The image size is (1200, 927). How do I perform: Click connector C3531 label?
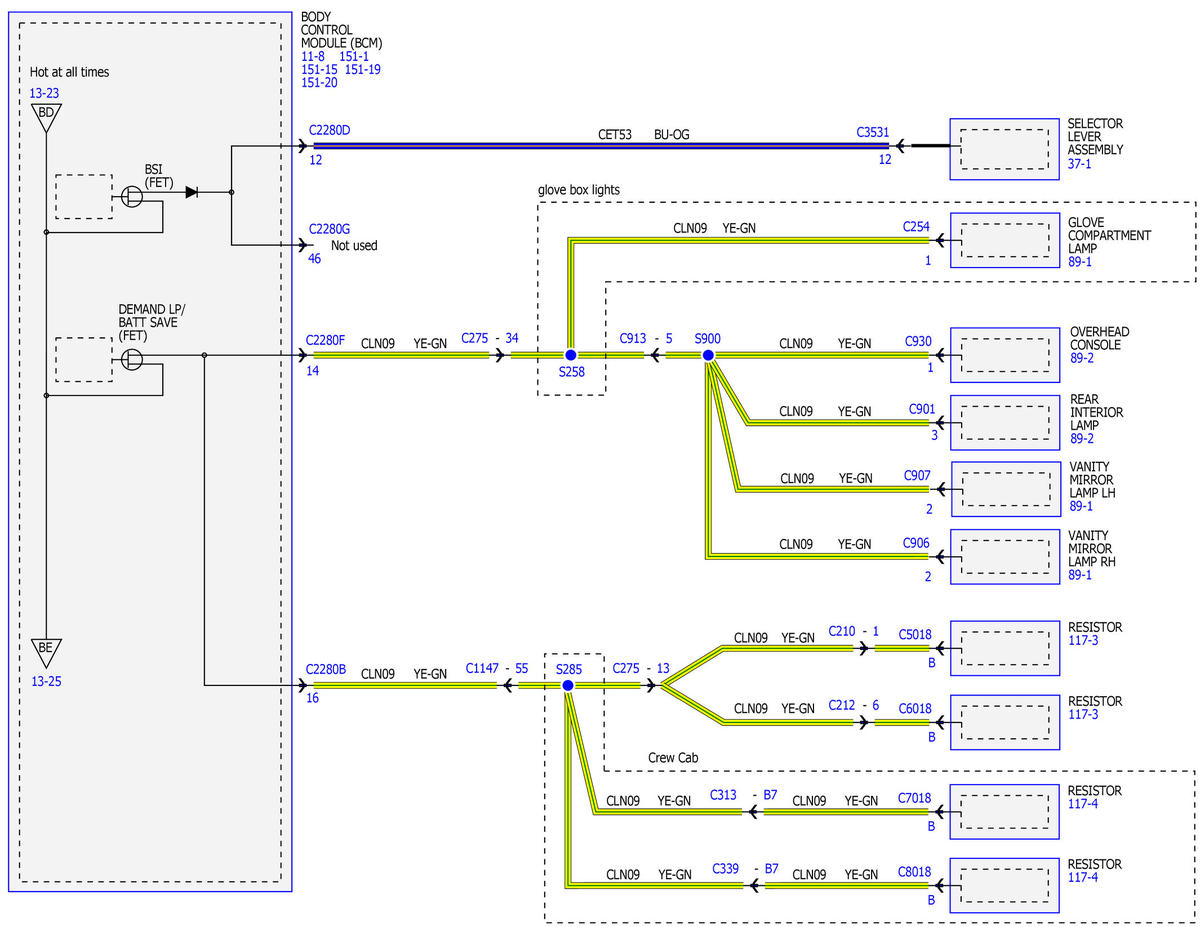pos(873,130)
